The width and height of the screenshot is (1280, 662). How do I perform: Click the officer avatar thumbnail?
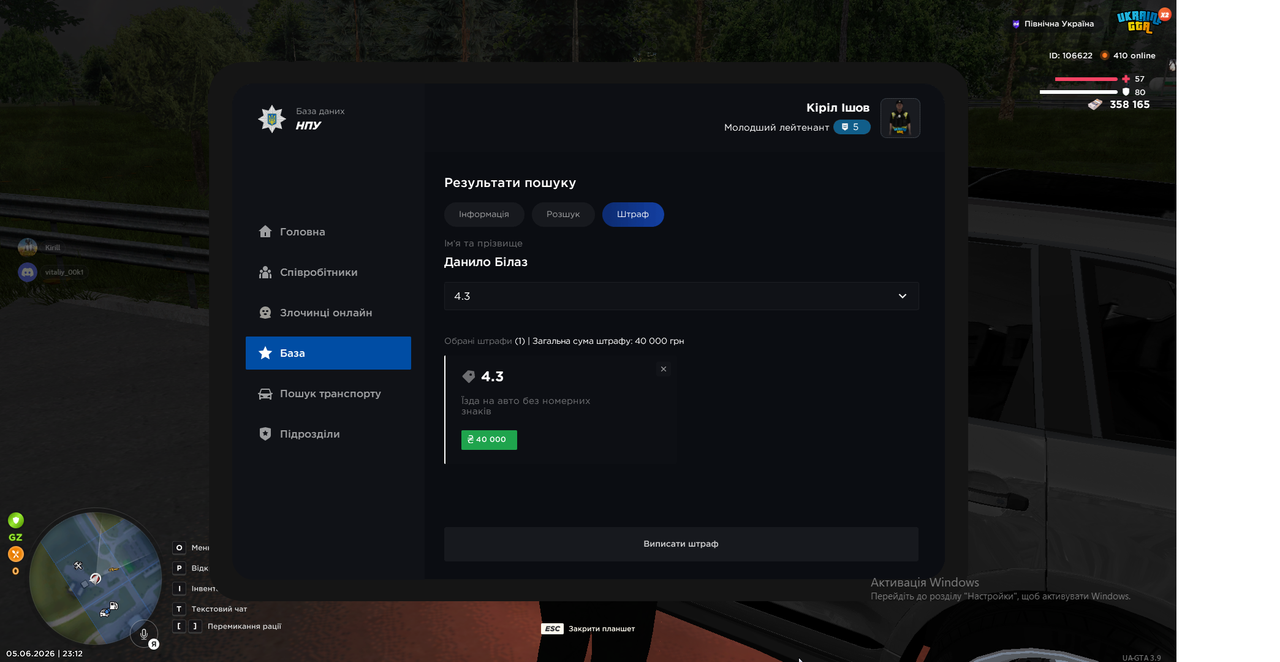[900, 118]
